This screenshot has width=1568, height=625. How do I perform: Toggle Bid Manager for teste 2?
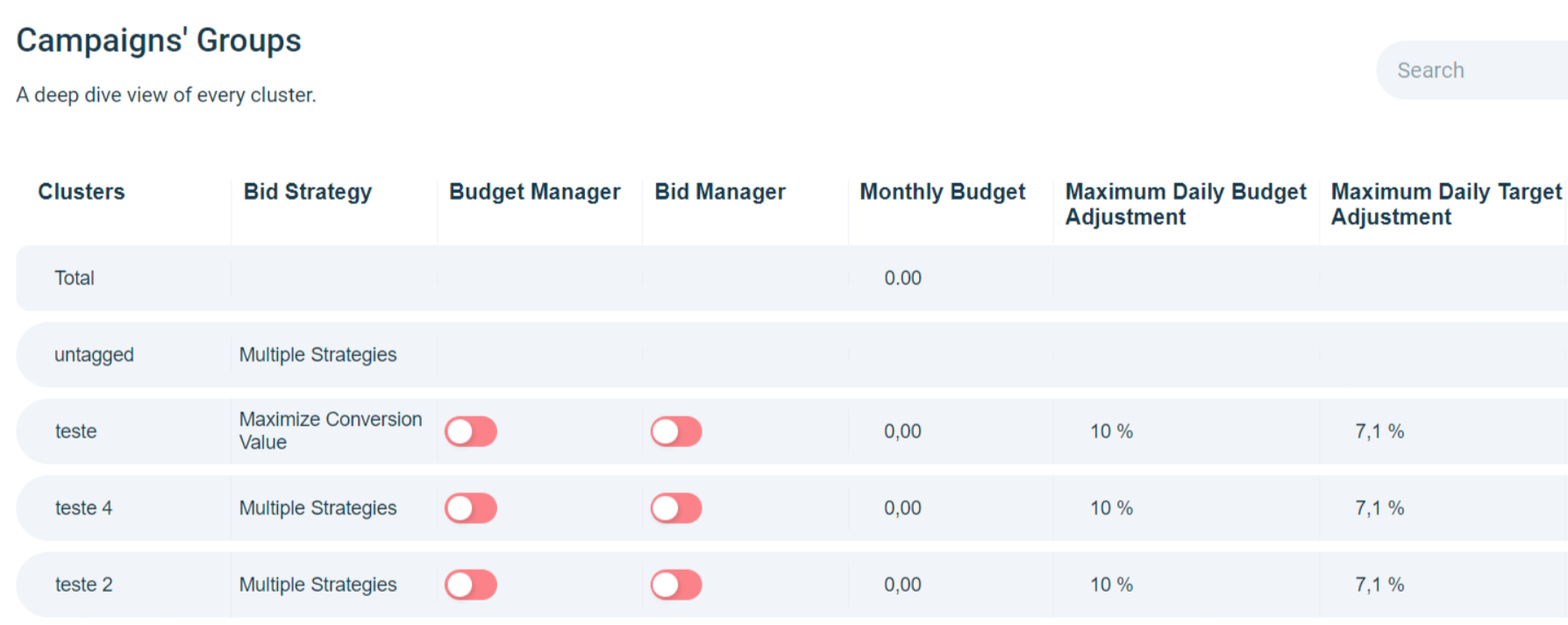[676, 585]
